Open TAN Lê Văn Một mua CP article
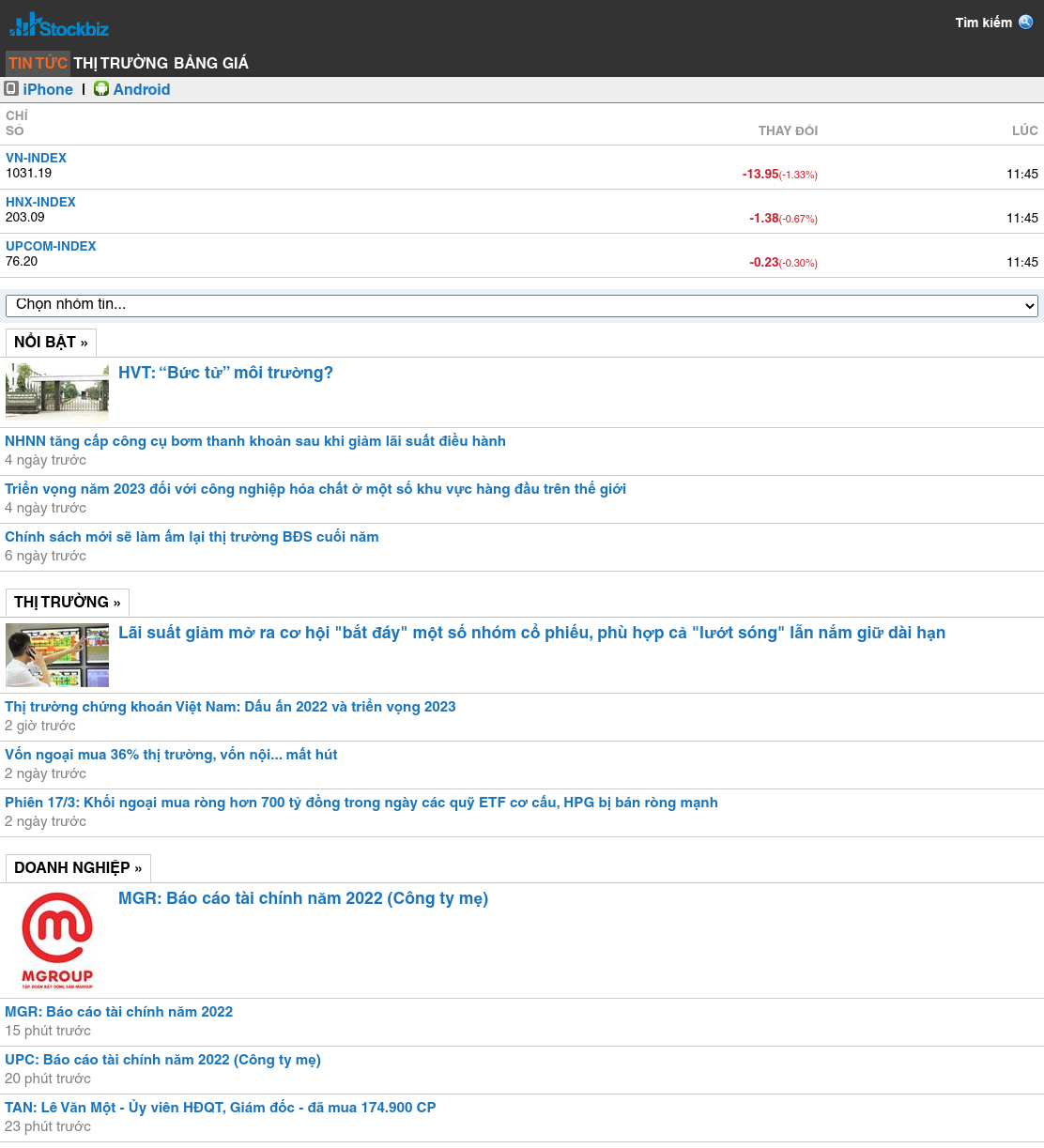 click(x=221, y=1108)
